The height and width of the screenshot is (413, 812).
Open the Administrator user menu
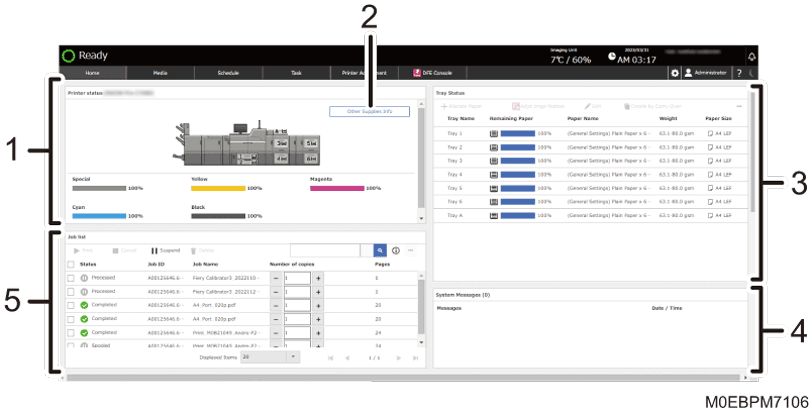(706, 73)
